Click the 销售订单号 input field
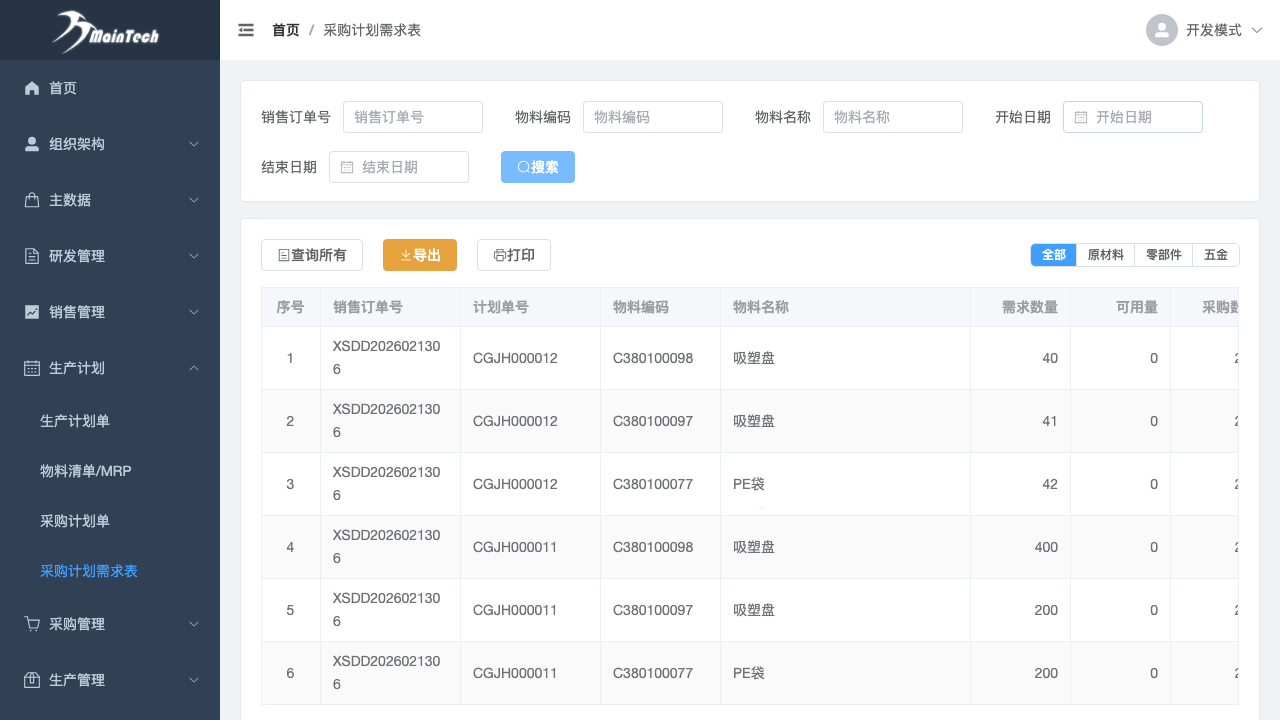 tap(413, 117)
